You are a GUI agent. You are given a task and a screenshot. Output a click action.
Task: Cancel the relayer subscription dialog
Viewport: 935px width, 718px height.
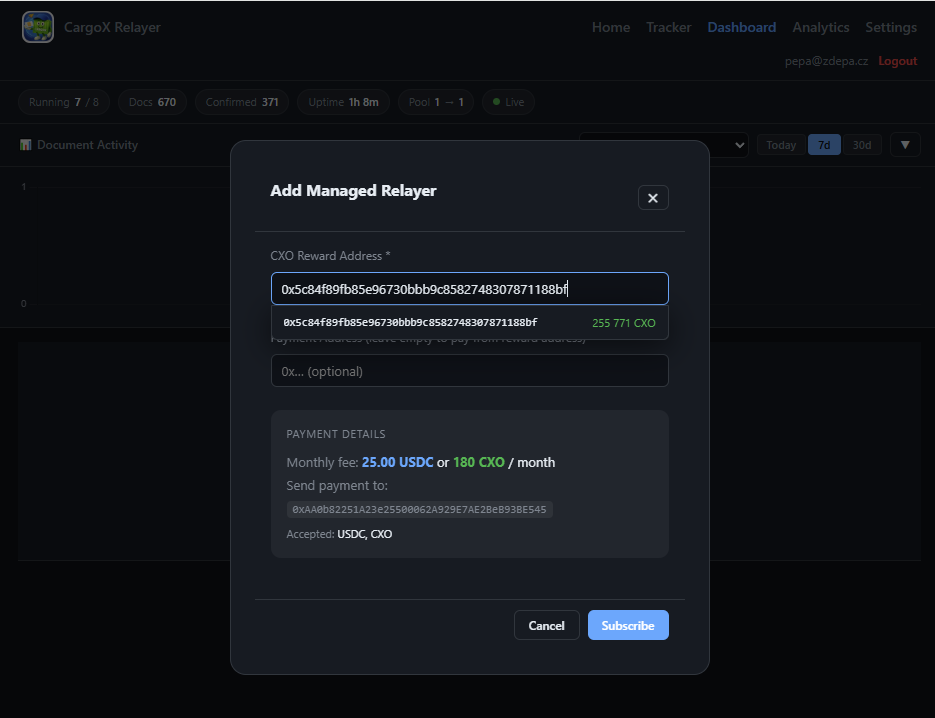click(546, 624)
